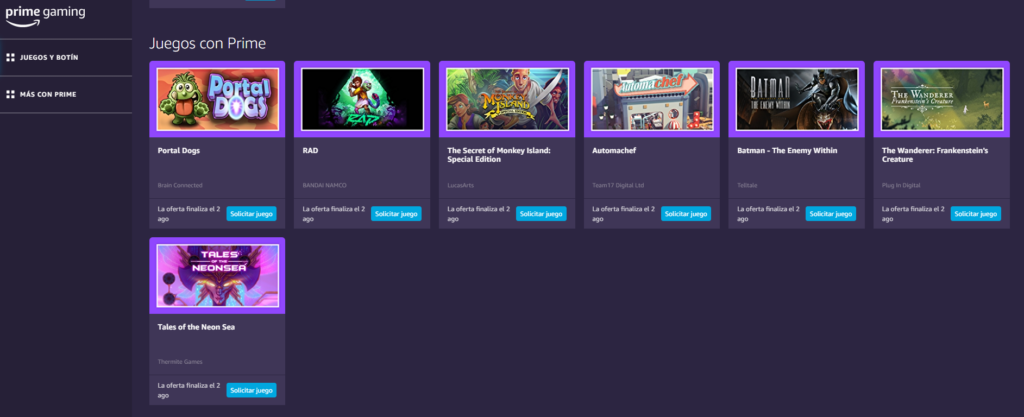
Task: Click the LucasArts publisher label
Action: point(460,185)
